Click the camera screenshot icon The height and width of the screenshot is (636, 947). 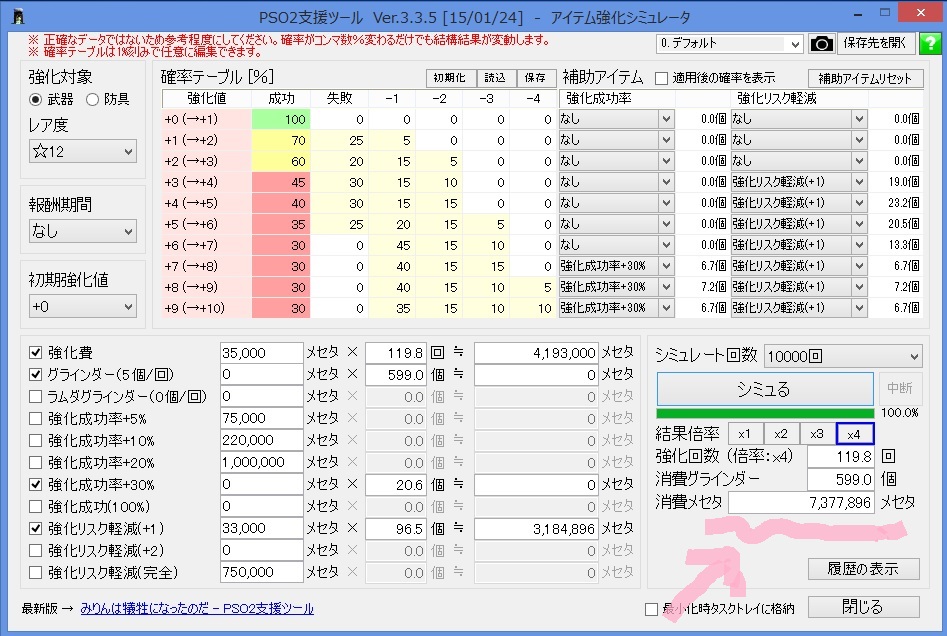click(821, 43)
